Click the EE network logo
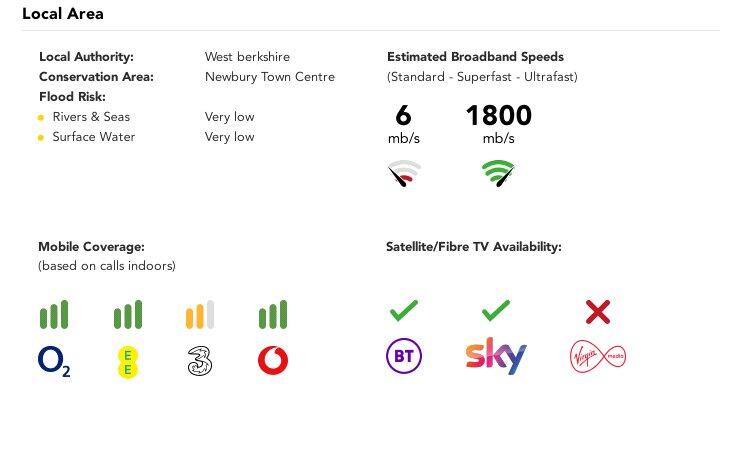 pos(127,361)
